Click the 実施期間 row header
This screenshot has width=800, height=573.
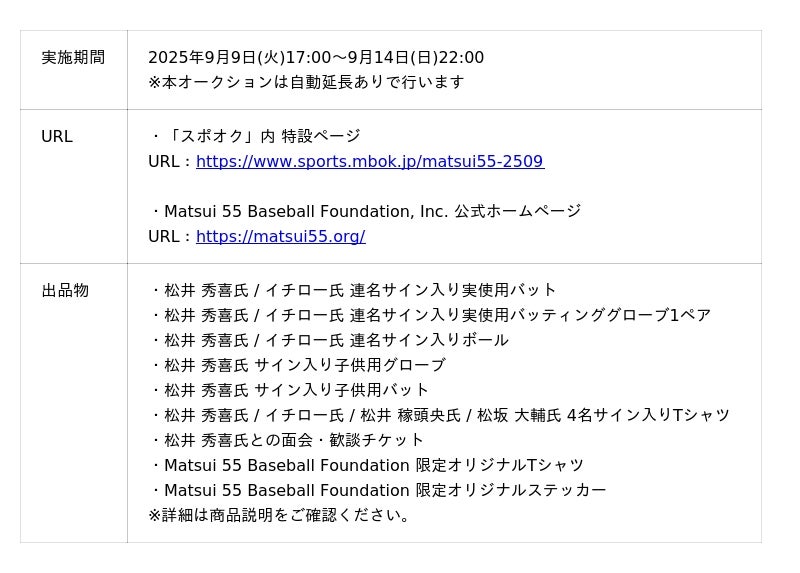(73, 58)
